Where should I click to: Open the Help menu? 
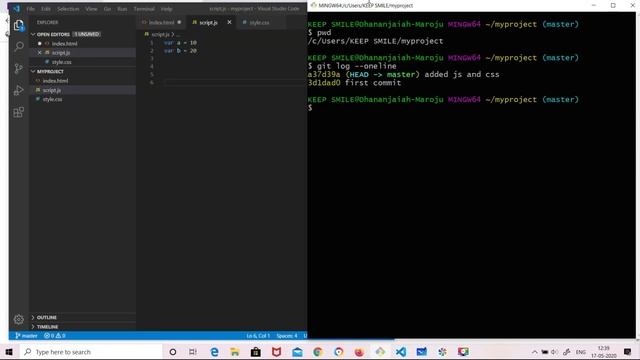166,9
